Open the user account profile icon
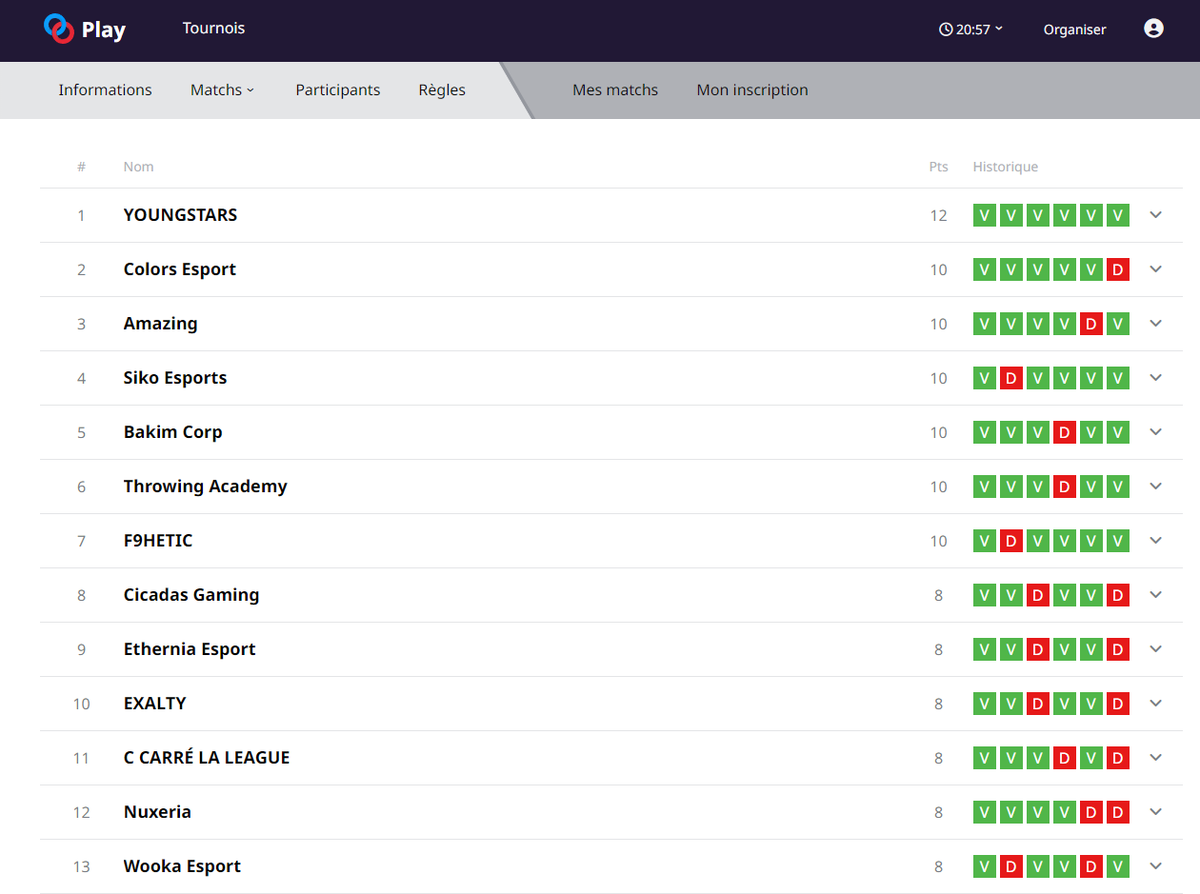This screenshot has height=894, width=1200. (x=1153, y=29)
